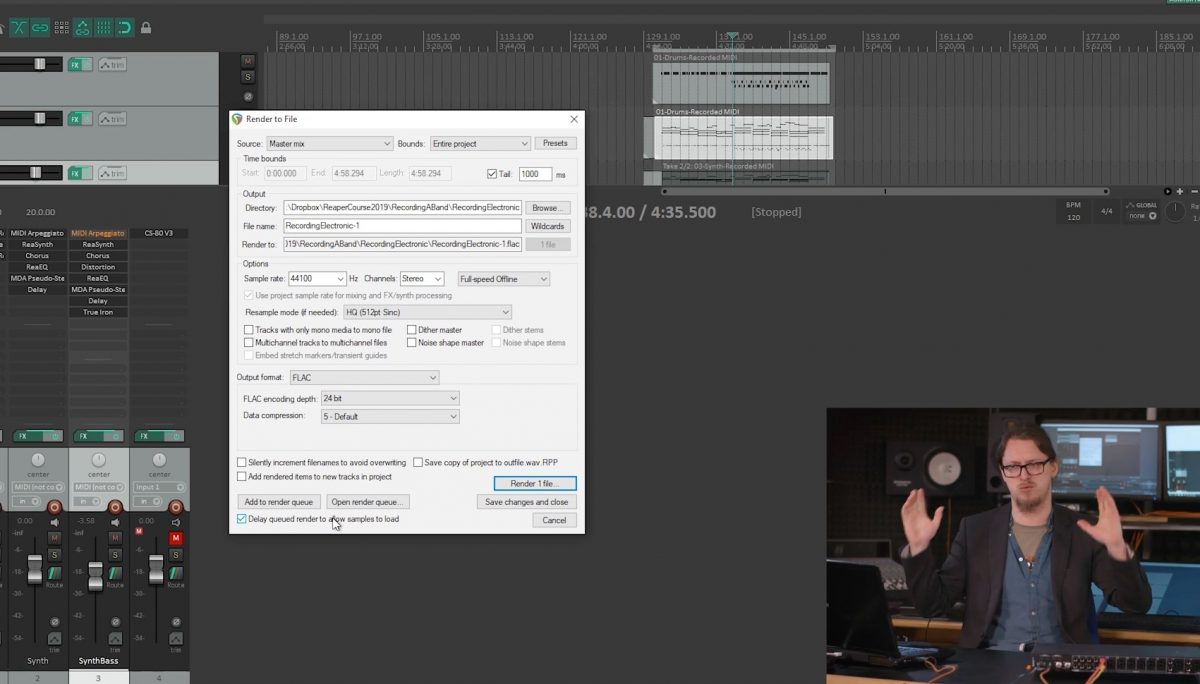Open the grid settings toolbar icon
The image size is (1200, 684).
click(x=103, y=28)
